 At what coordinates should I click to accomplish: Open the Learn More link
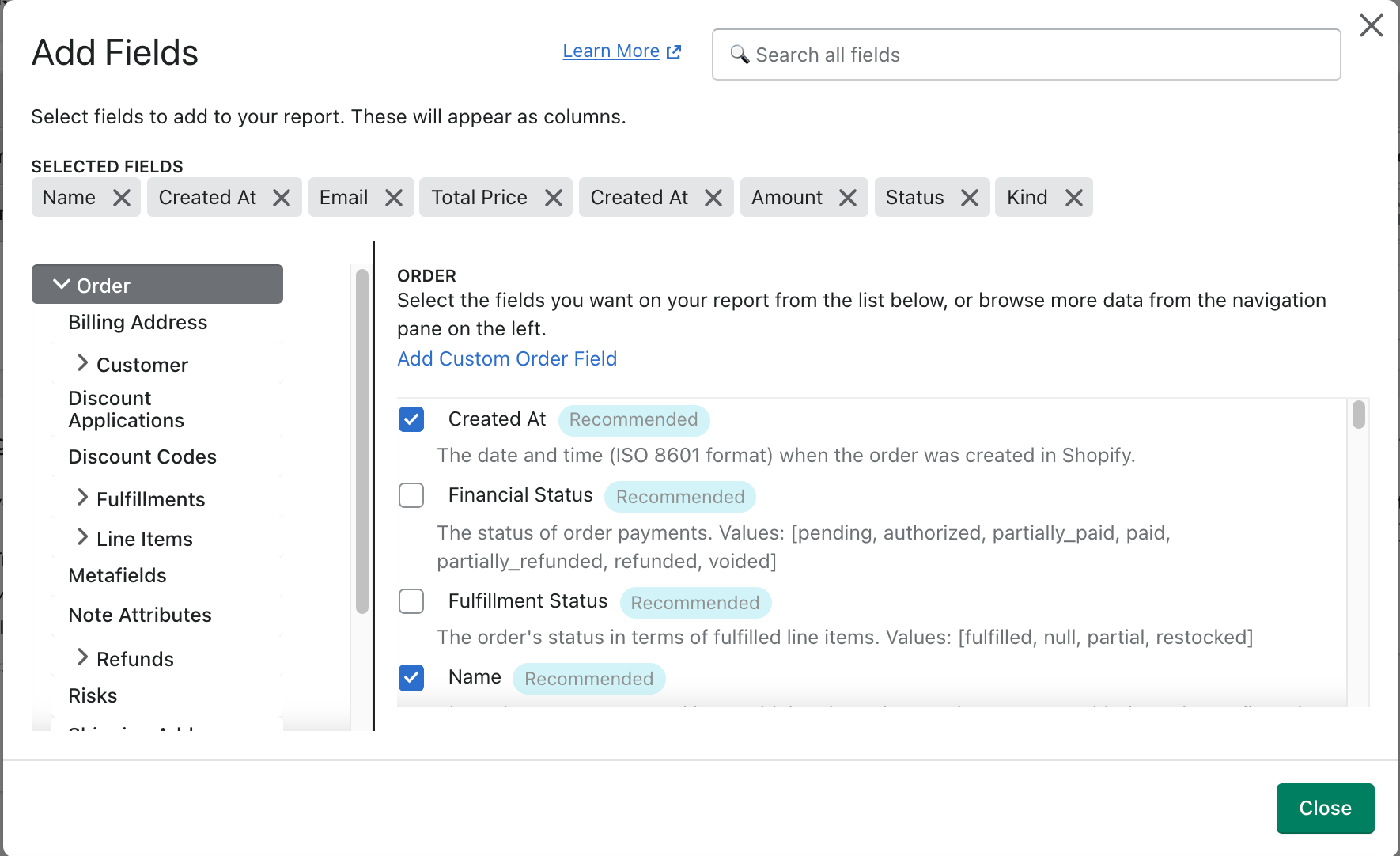click(611, 51)
